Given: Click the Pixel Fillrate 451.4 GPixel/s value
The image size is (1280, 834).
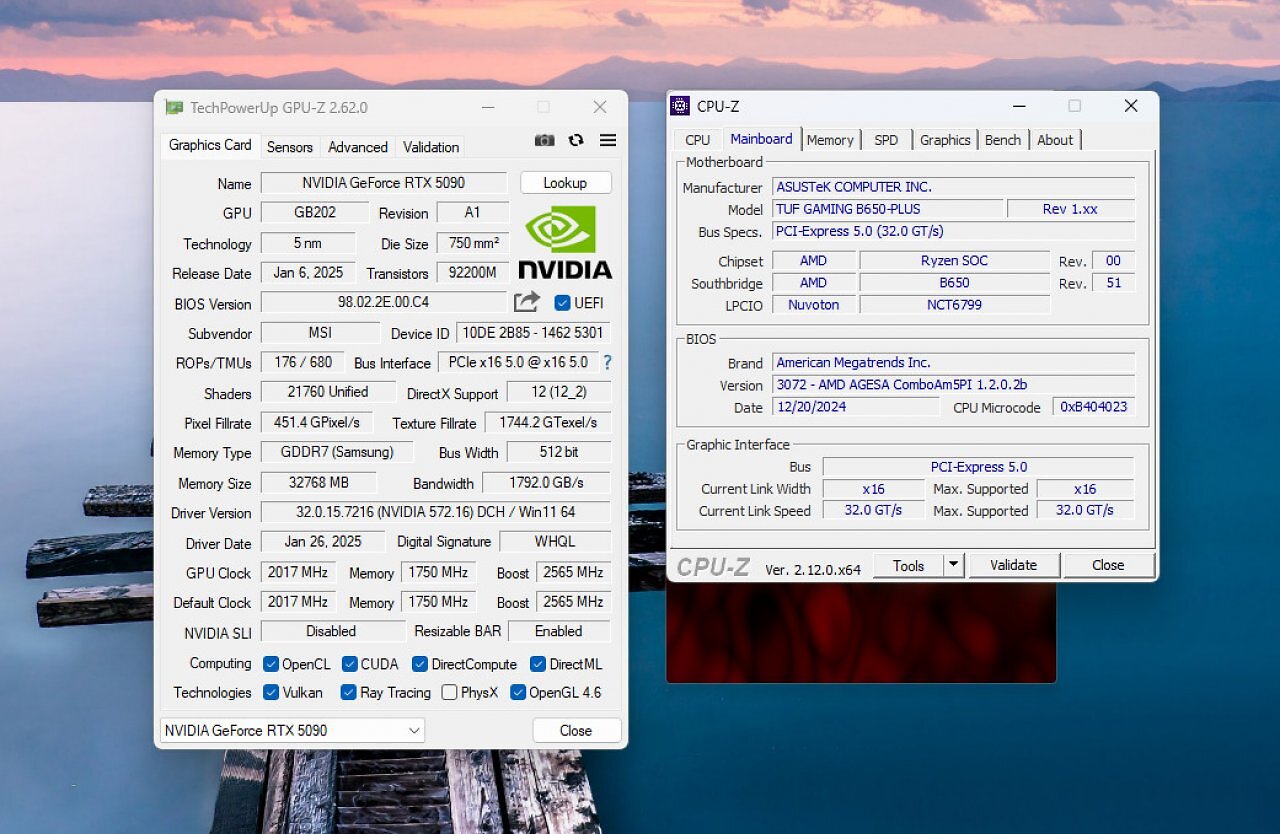Looking at the screenshot, I should click(x=317, y=422).
